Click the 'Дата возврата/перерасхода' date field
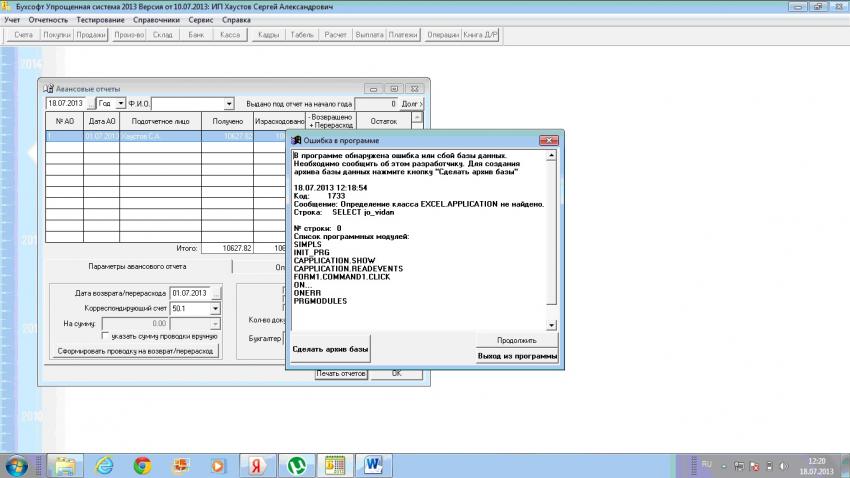850x478 pixels. [188, 293]
